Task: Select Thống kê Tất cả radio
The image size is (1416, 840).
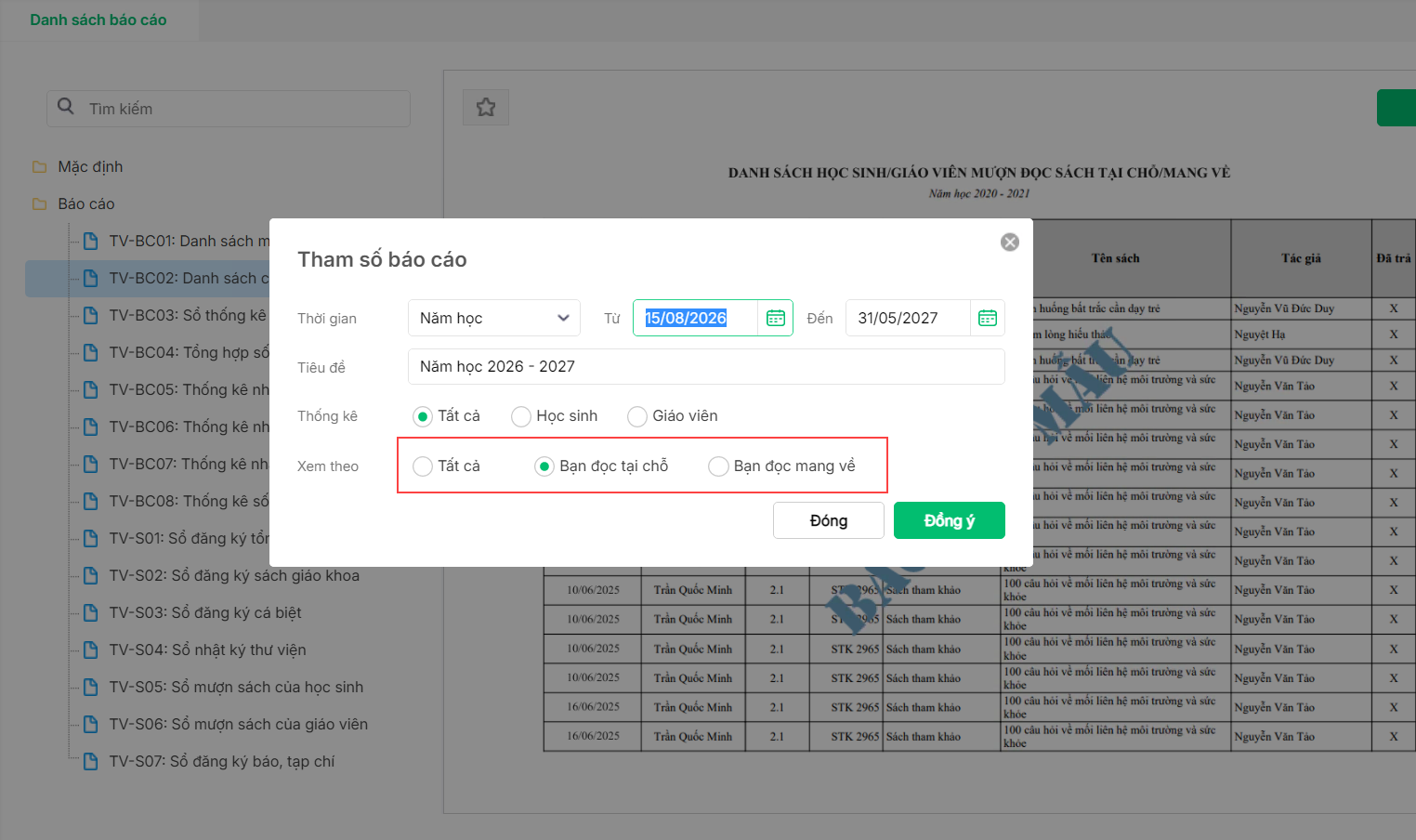Action: (423, 416)
